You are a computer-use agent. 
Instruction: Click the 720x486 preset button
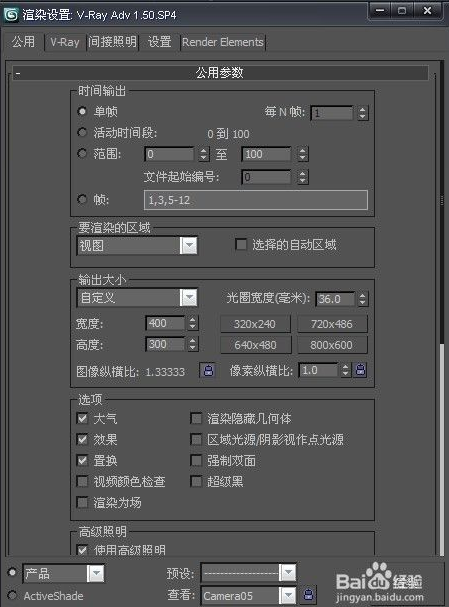332,324
